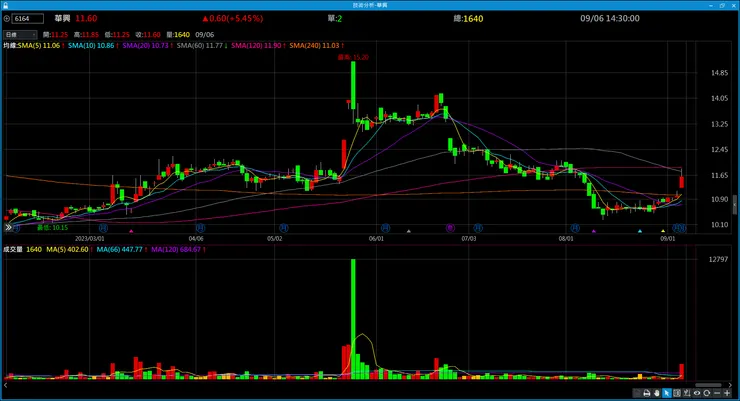Image resolution: width=740 pixels, height=401 pixels.
Task: Click the print chart icon
Action: tap(647, 393)
